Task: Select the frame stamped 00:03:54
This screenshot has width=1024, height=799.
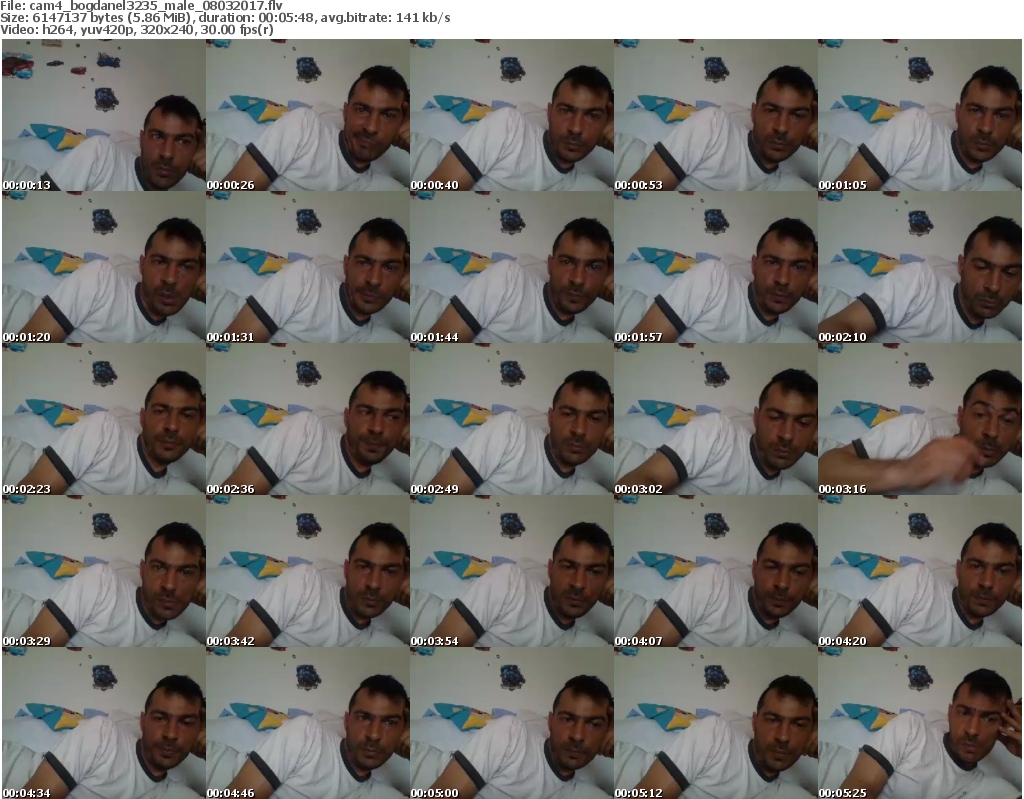Action: tap(511, 571)
